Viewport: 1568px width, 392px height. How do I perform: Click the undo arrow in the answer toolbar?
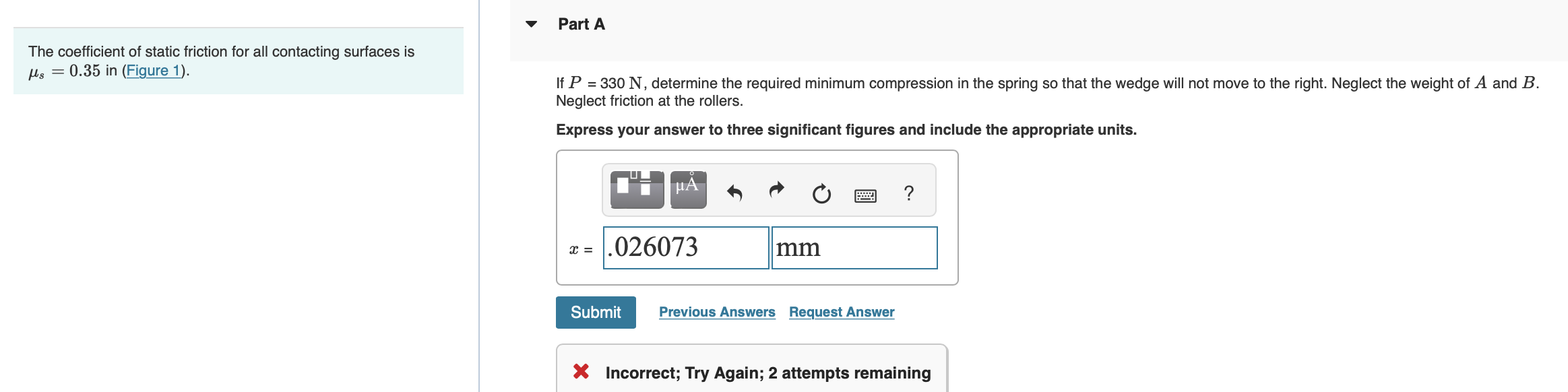(x=734, y=192)
